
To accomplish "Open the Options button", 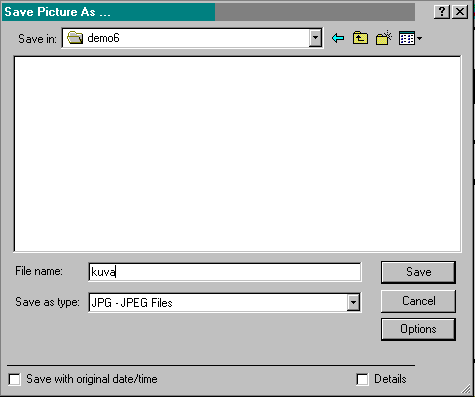I will (418, 329).
